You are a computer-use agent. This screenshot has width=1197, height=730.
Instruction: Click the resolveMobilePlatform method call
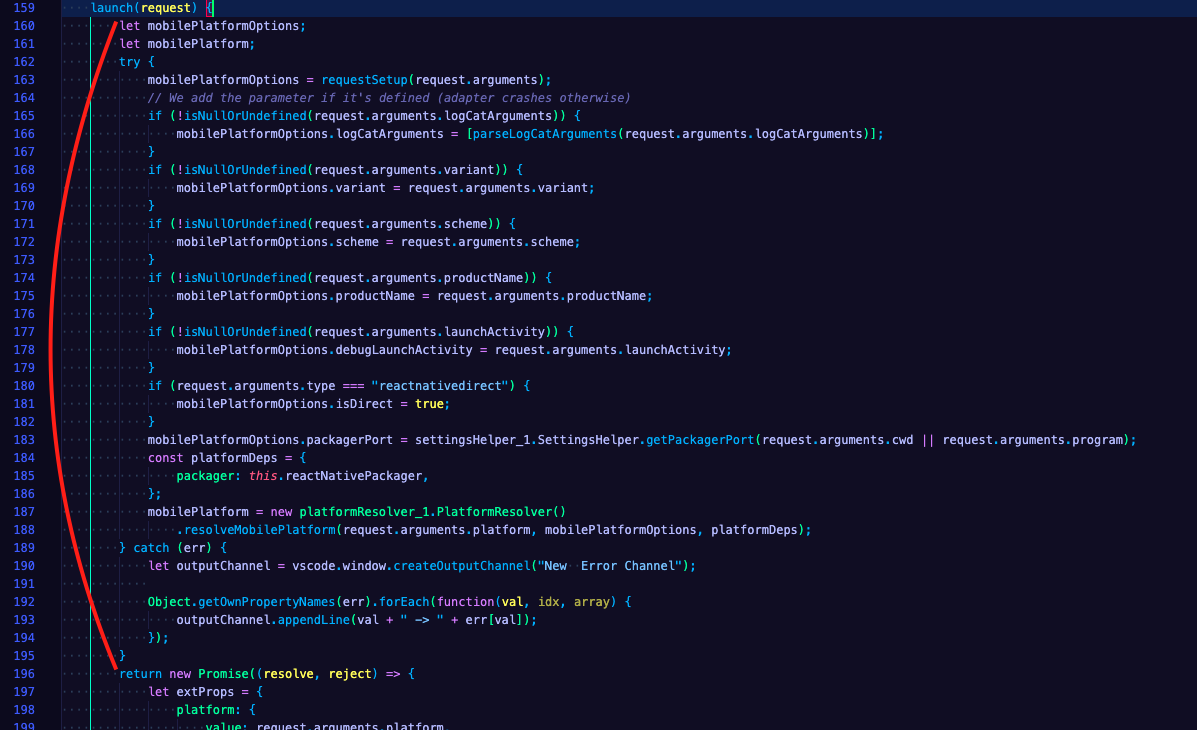tap(260, 530)
